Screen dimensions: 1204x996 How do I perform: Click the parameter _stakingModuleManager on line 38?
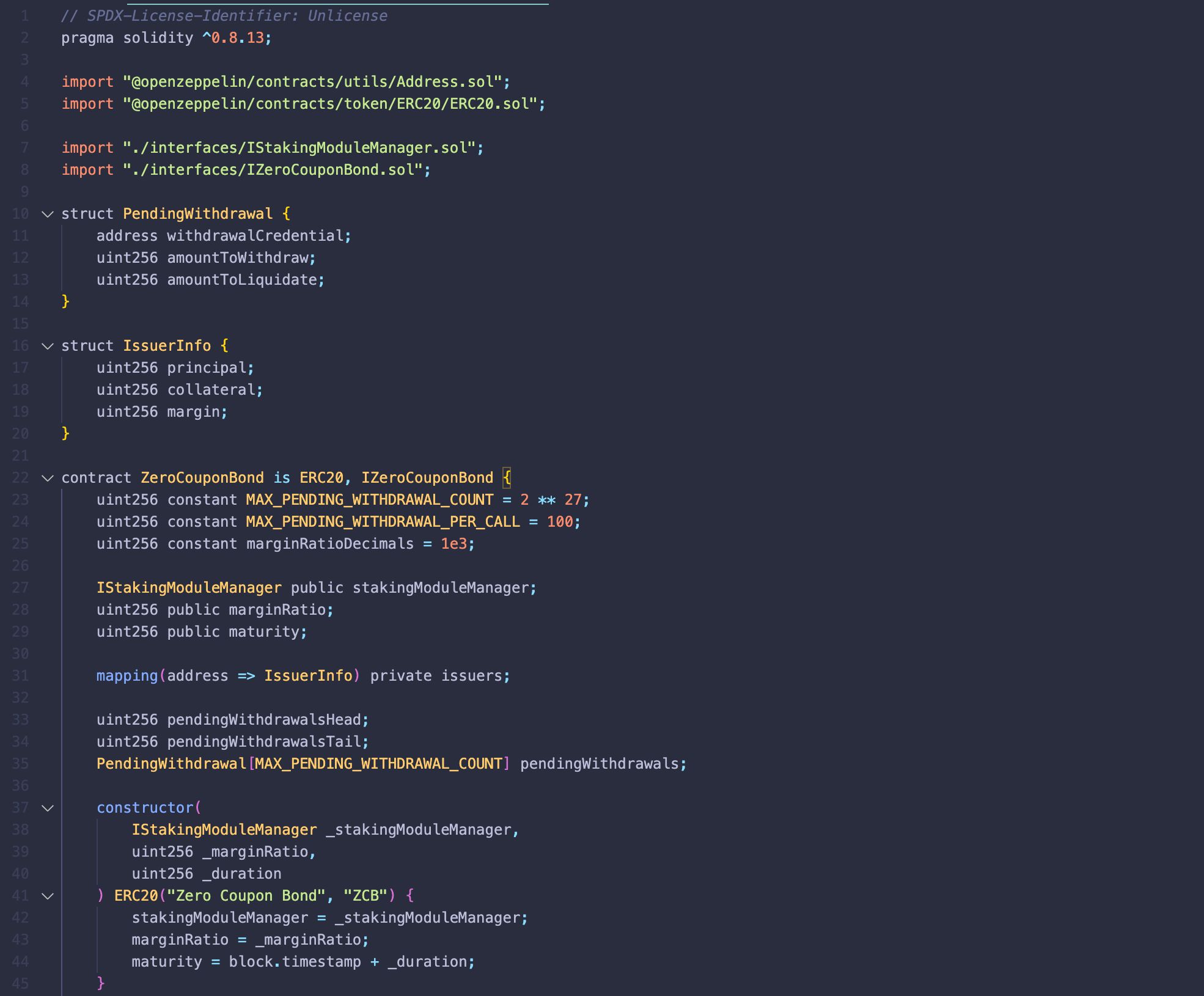click(x=419, y=830)
